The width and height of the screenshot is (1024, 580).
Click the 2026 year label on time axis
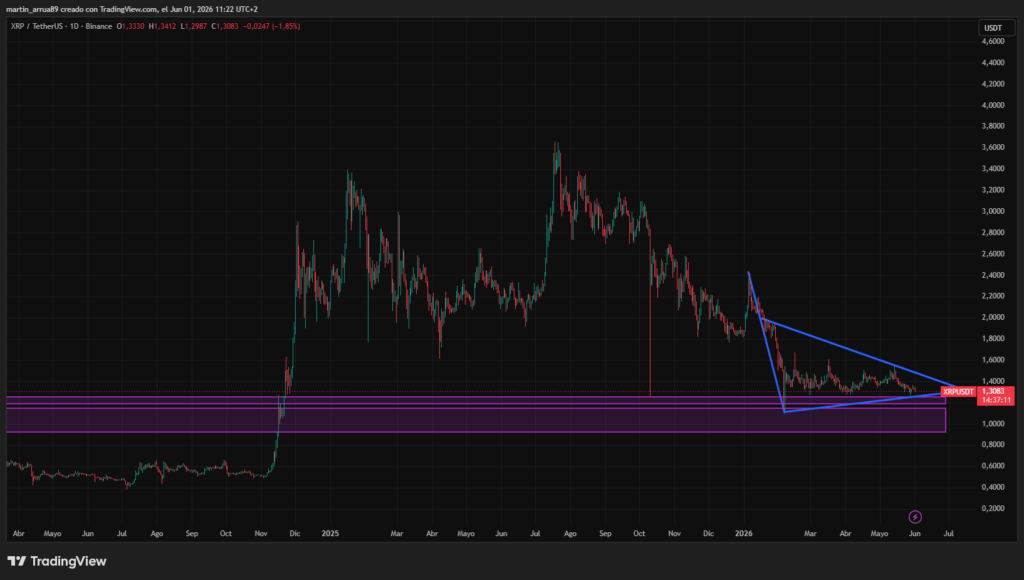point(744,534)
